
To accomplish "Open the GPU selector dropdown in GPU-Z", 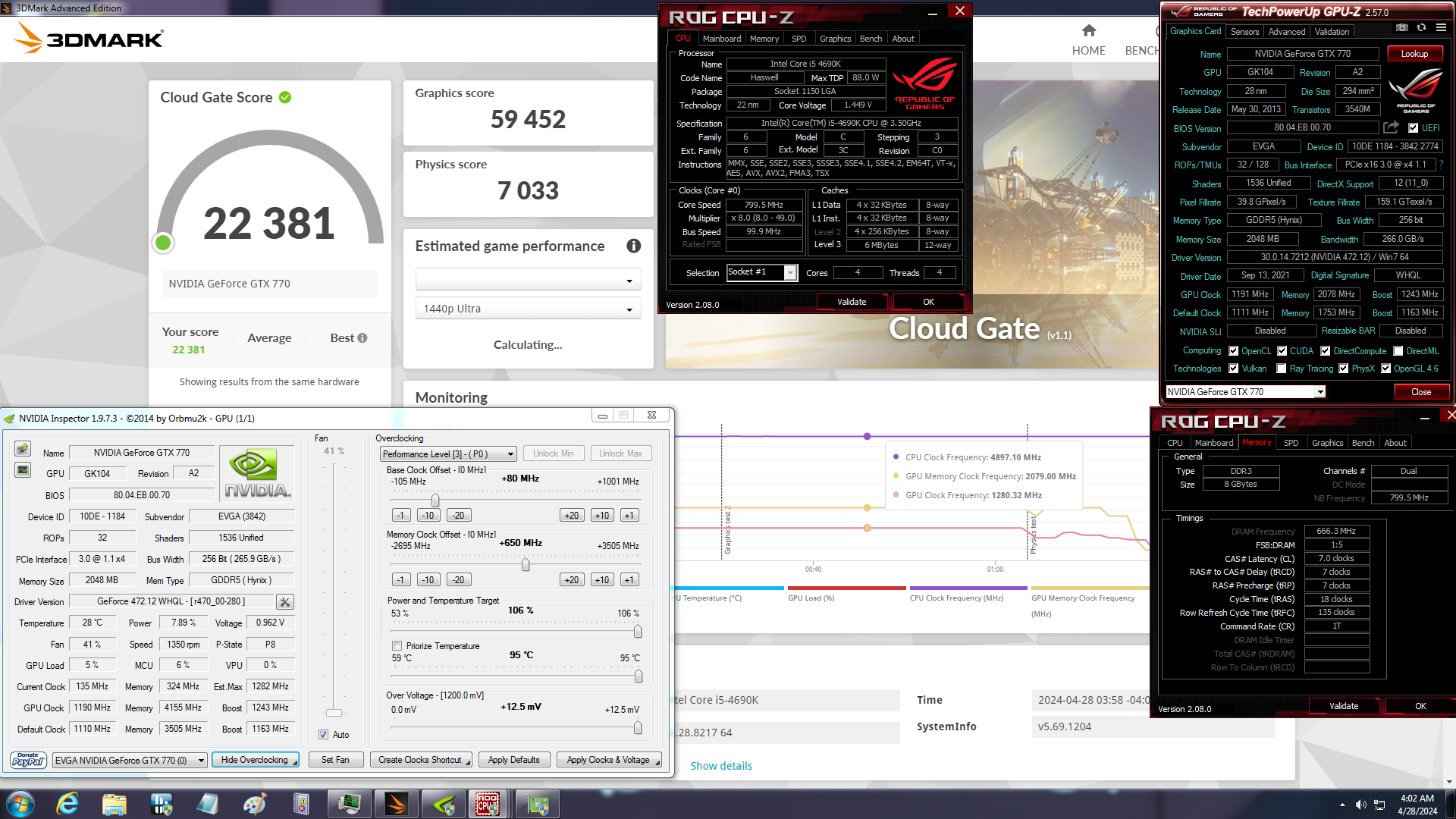I will point(1245,392).
